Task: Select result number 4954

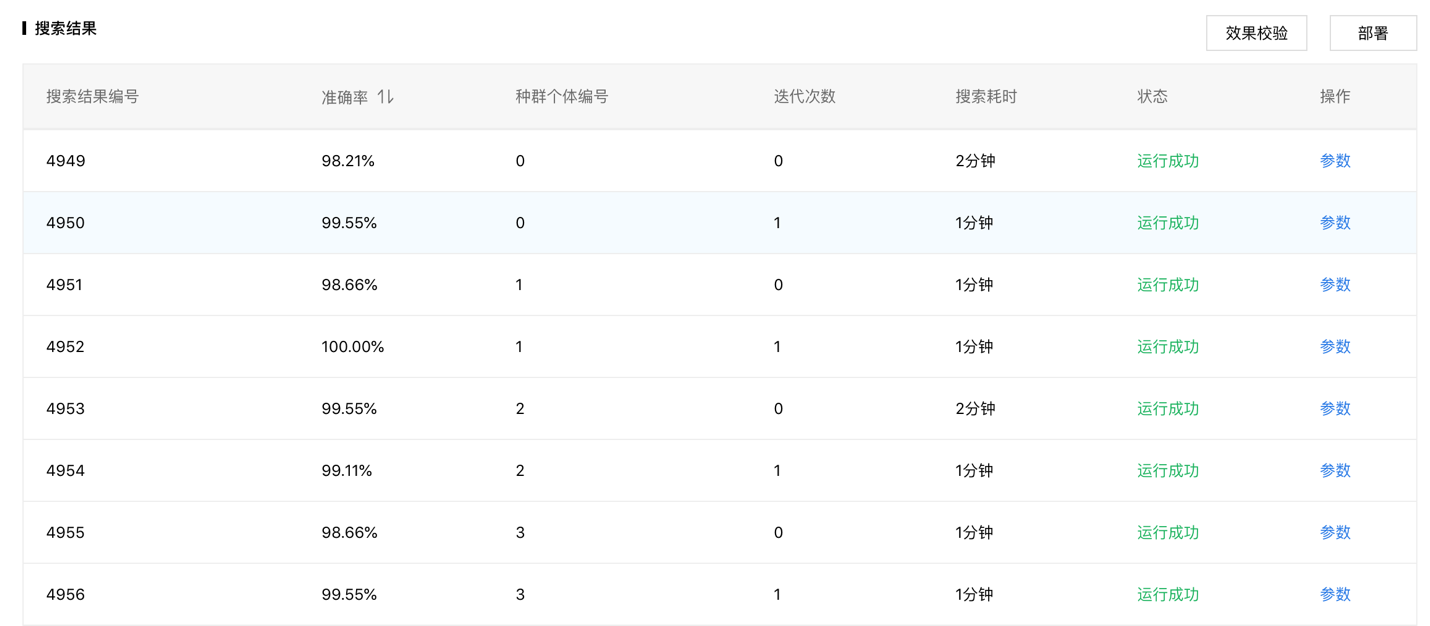Action: click(66, 471)
